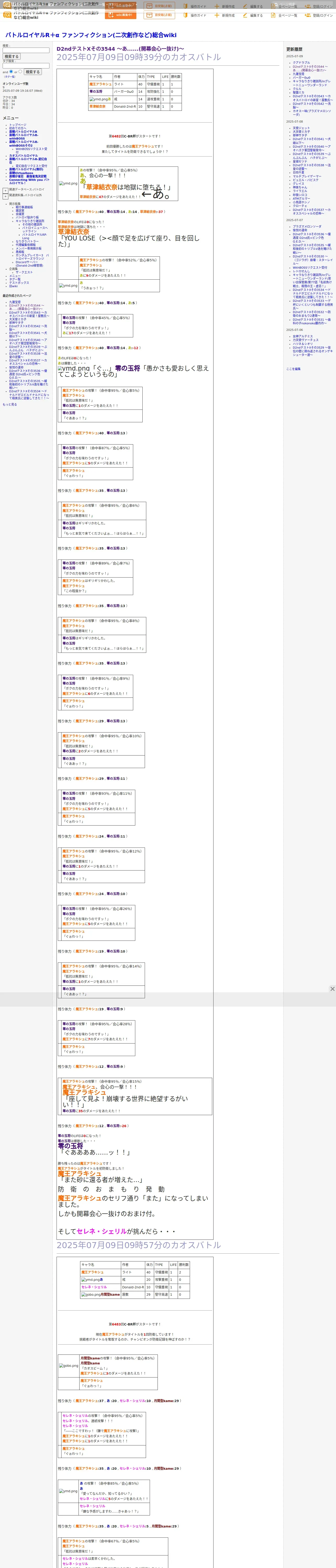Click ここを編集 in right sidebar

(x=293, y=369)
